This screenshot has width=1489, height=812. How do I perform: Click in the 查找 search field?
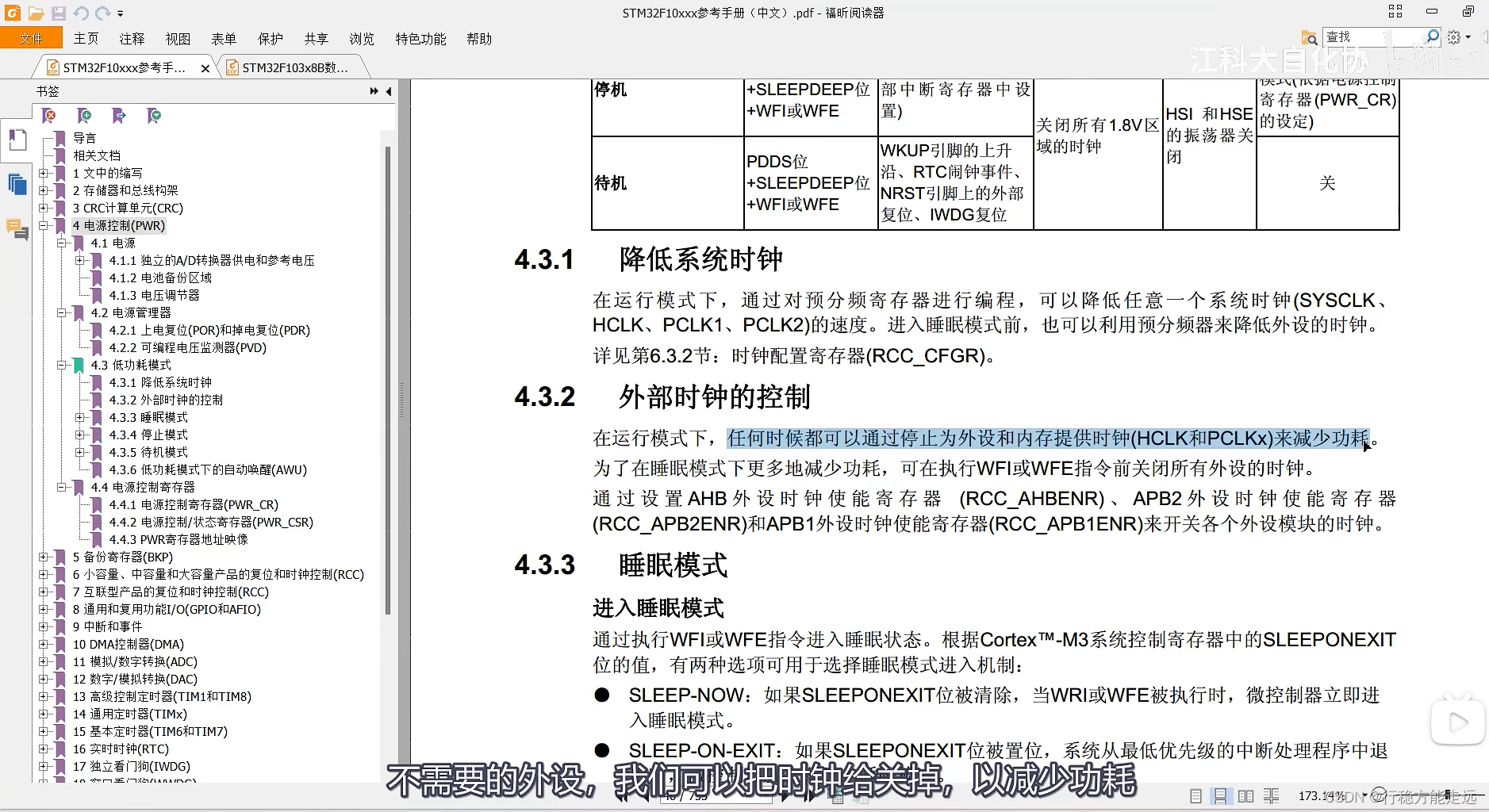1373,37
